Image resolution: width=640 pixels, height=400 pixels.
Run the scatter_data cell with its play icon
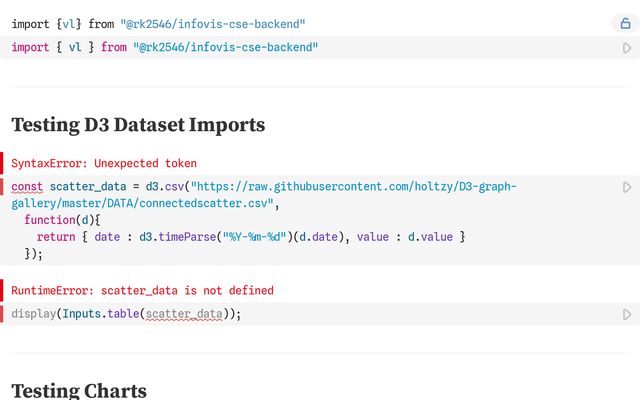627,187
